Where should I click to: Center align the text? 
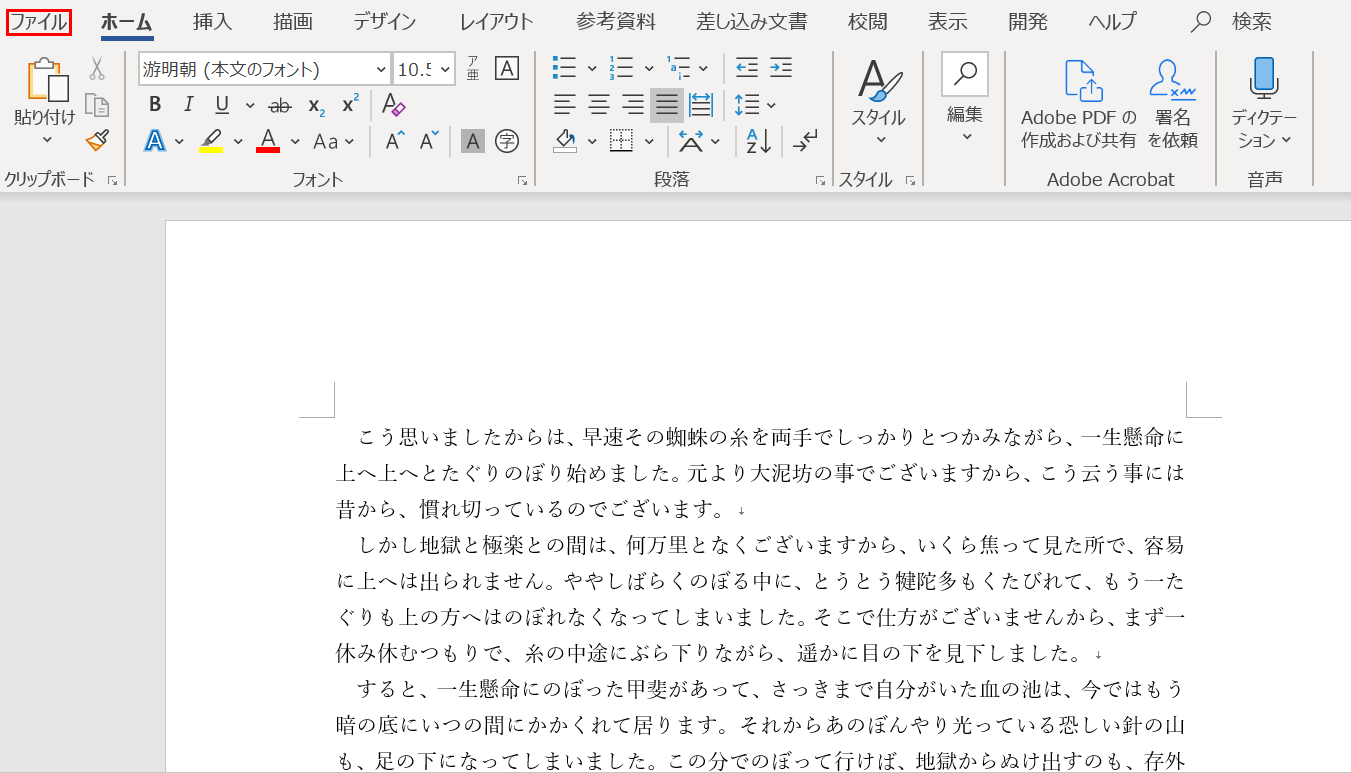point(599,105)
